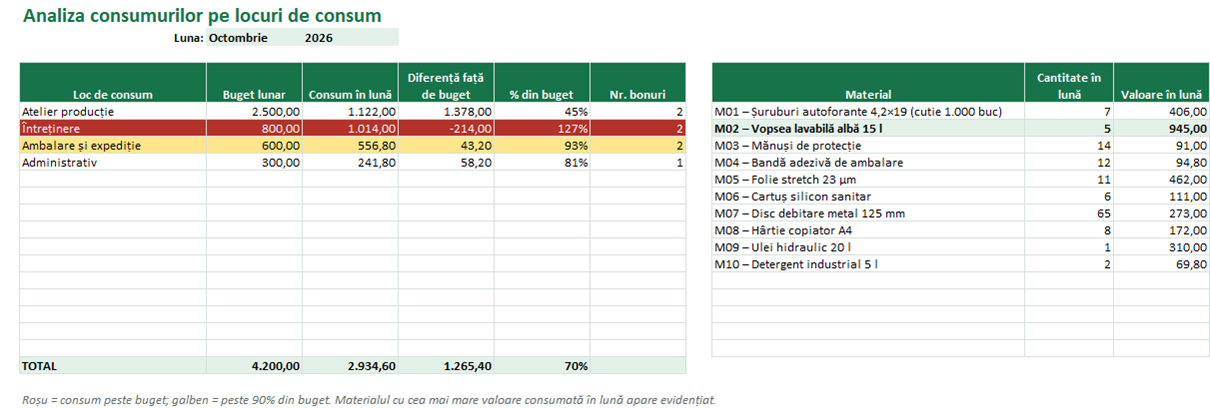Select the year cell '2026'
The width and height of the screenshot is (1210, 408).
coord(350,38)
